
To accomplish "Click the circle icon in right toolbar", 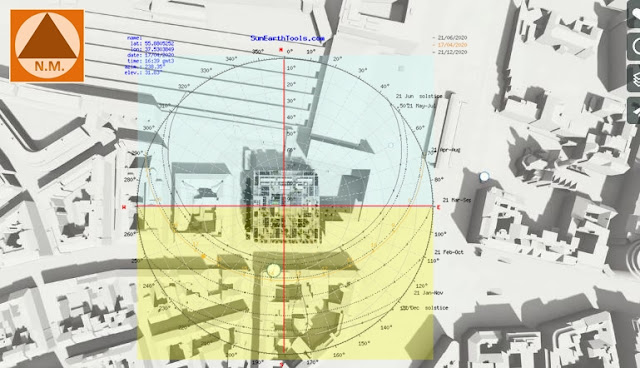I will pos(634,46).
